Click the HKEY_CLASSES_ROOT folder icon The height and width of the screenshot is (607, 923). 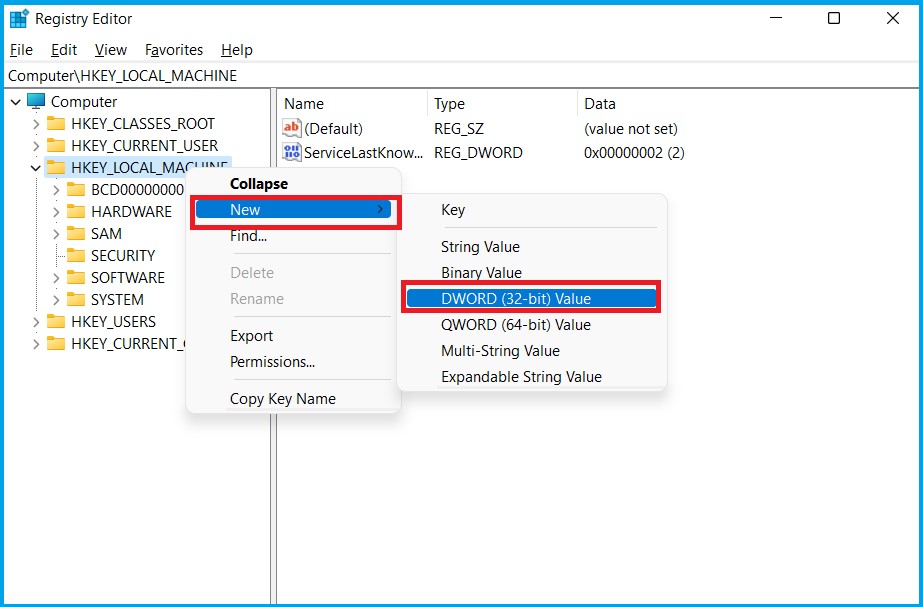pos(56,124)
